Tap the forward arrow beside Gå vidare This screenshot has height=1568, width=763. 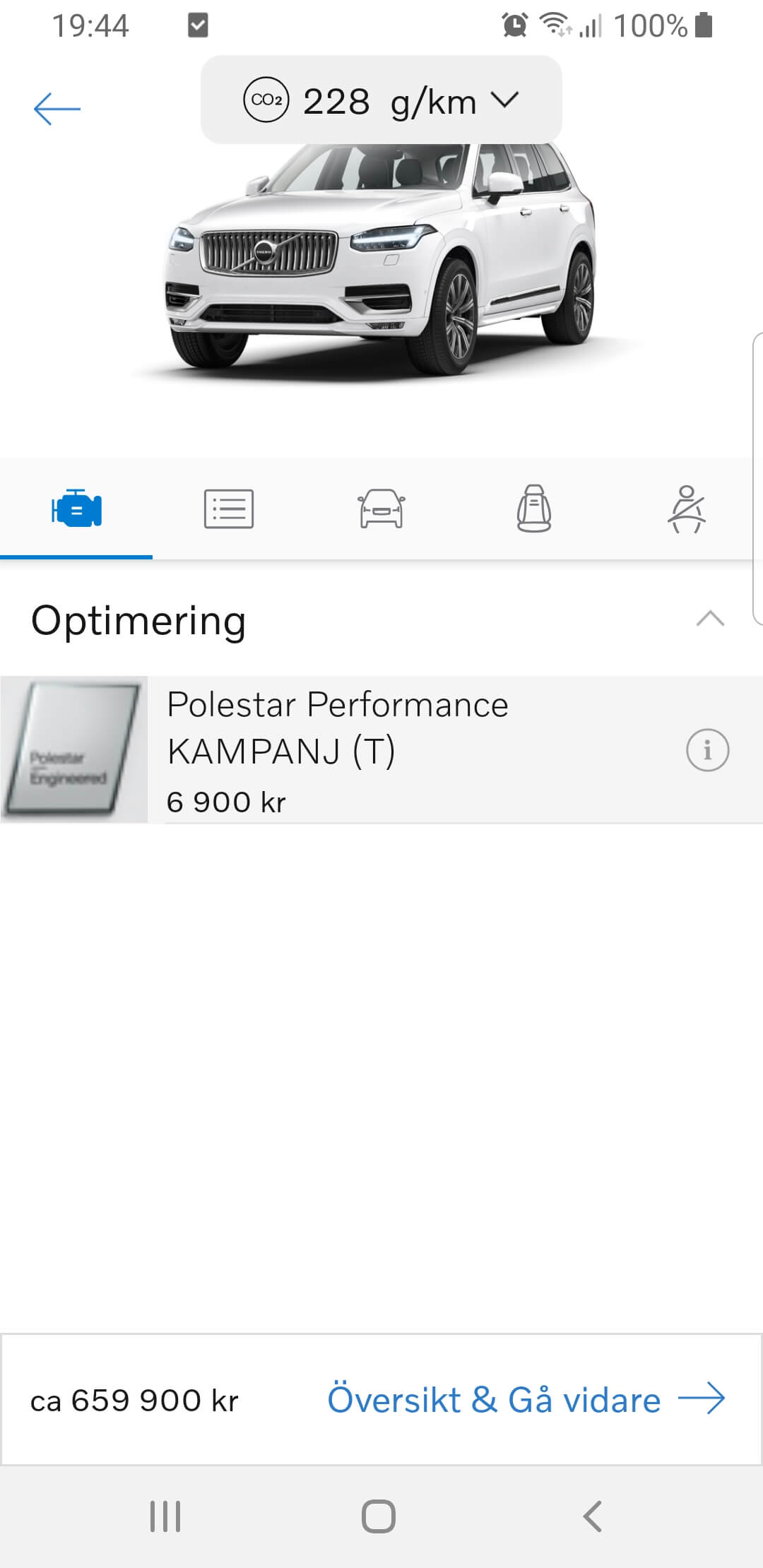tap(702, 1398)
